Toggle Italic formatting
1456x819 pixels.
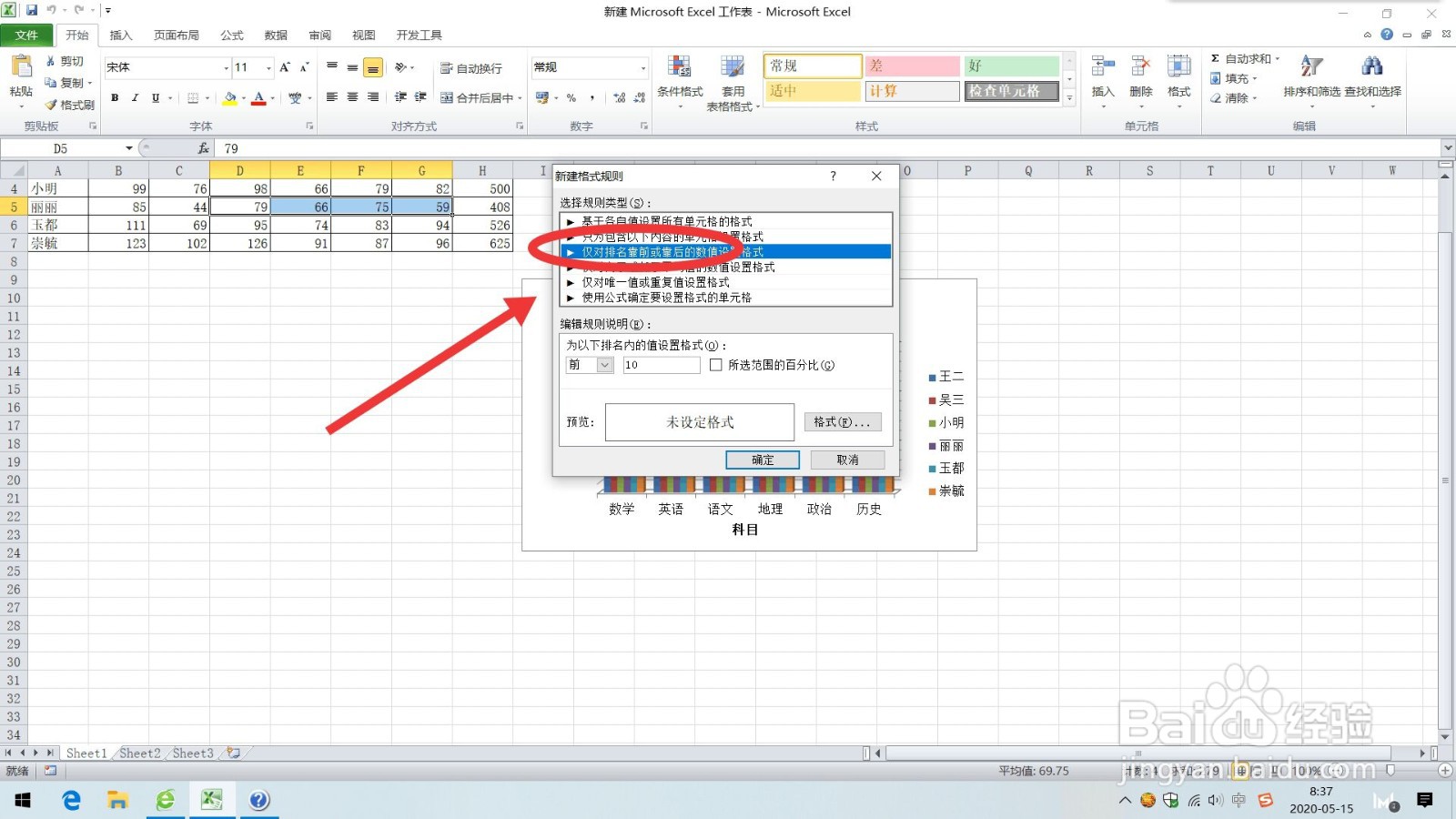coord(135,97)
